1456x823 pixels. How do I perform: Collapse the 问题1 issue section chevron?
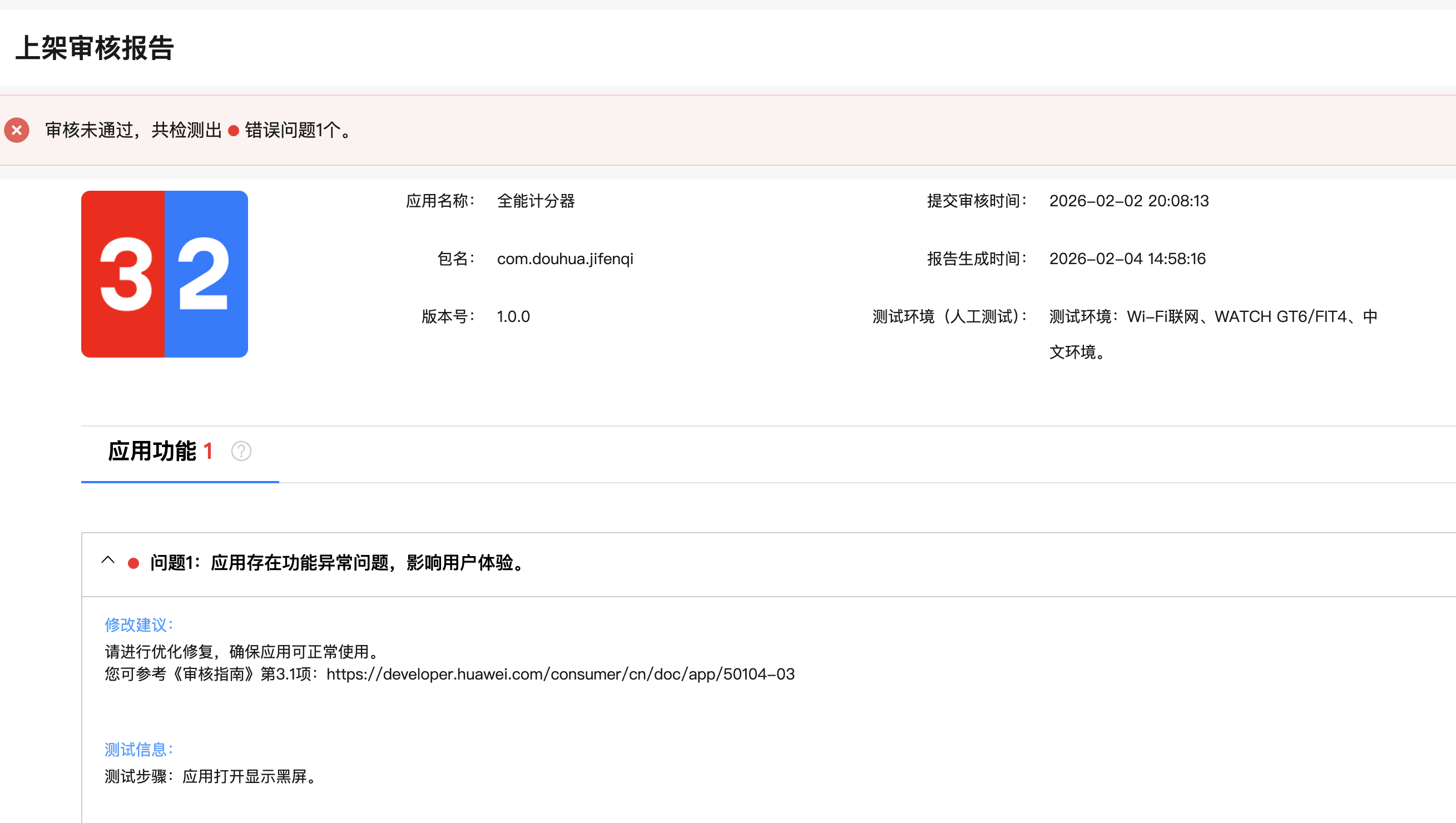(108, 561)
